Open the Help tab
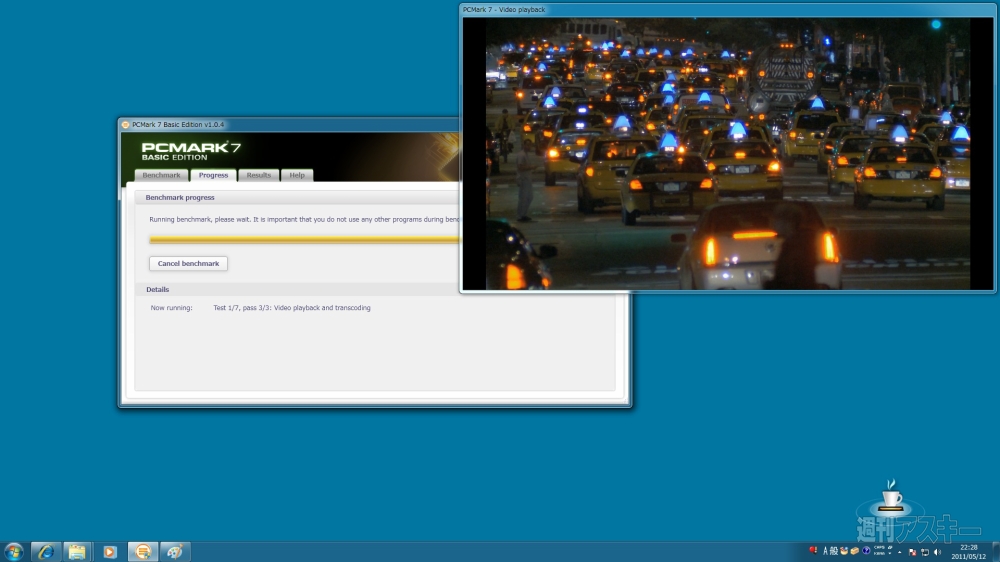The height and width of the screenshot is (562, 1000). (297, 175)
